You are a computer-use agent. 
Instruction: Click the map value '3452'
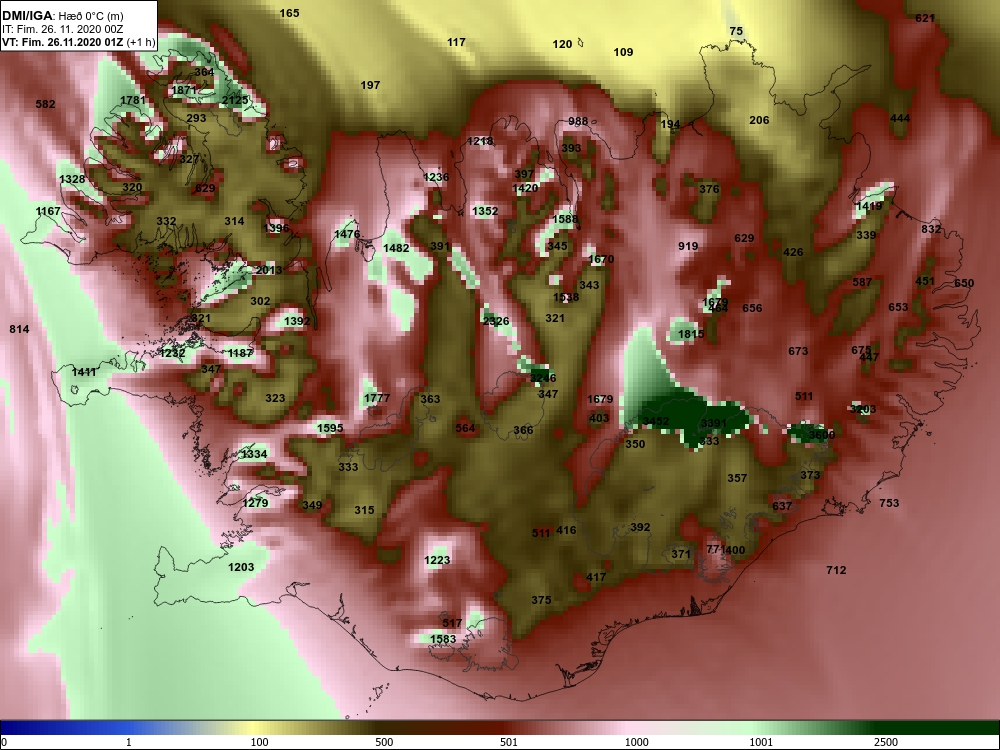tap(656, 421)
